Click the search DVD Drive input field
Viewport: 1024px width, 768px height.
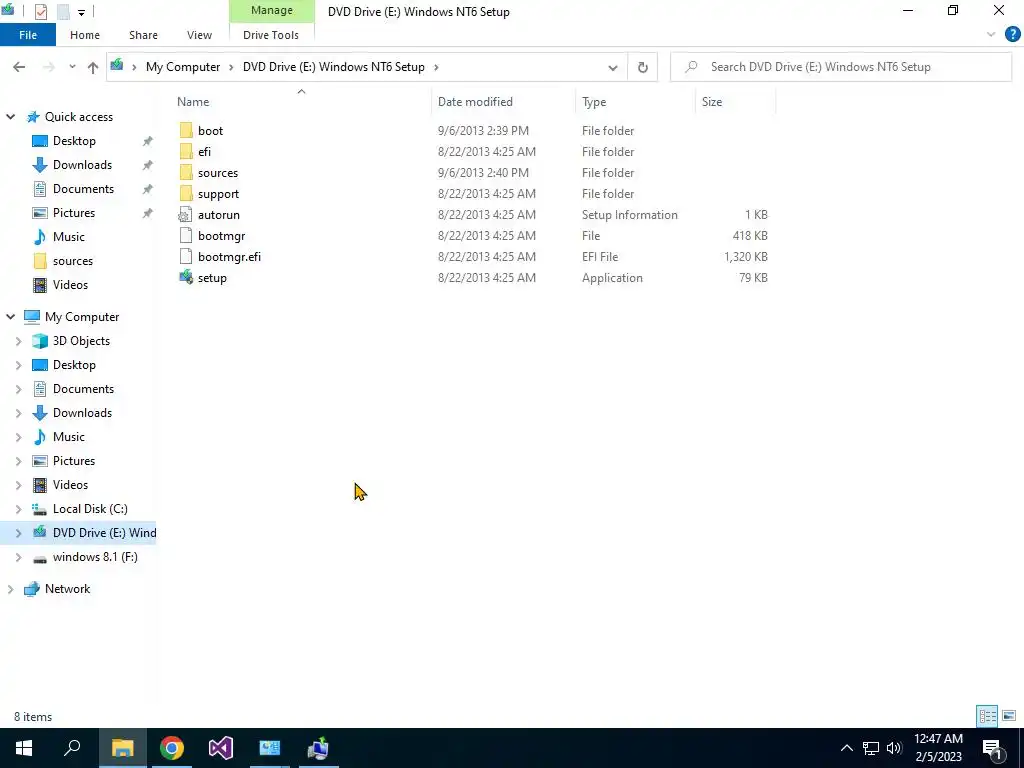(x=840, y=67)
